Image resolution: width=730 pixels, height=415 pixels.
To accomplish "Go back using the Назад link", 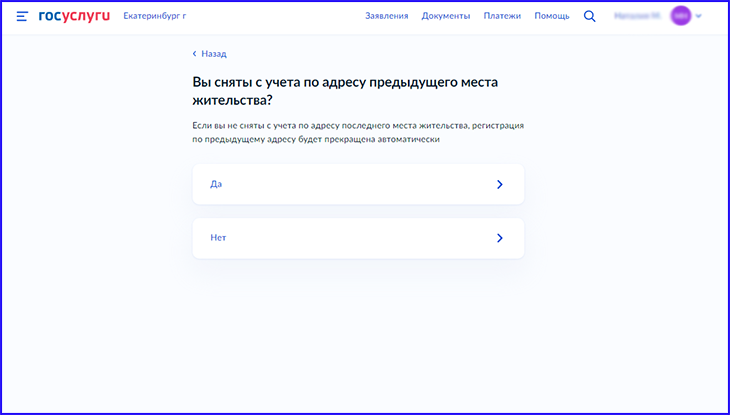I will (x=213, y=54).
